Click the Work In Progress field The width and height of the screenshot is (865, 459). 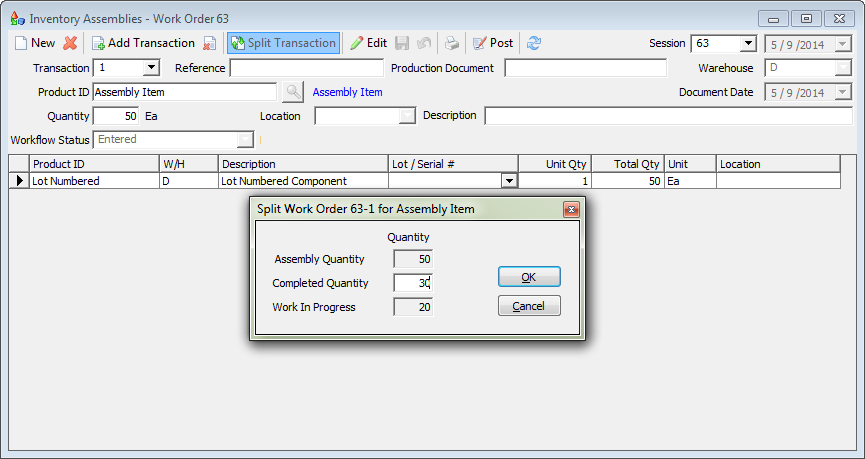[x=413, y=307]
